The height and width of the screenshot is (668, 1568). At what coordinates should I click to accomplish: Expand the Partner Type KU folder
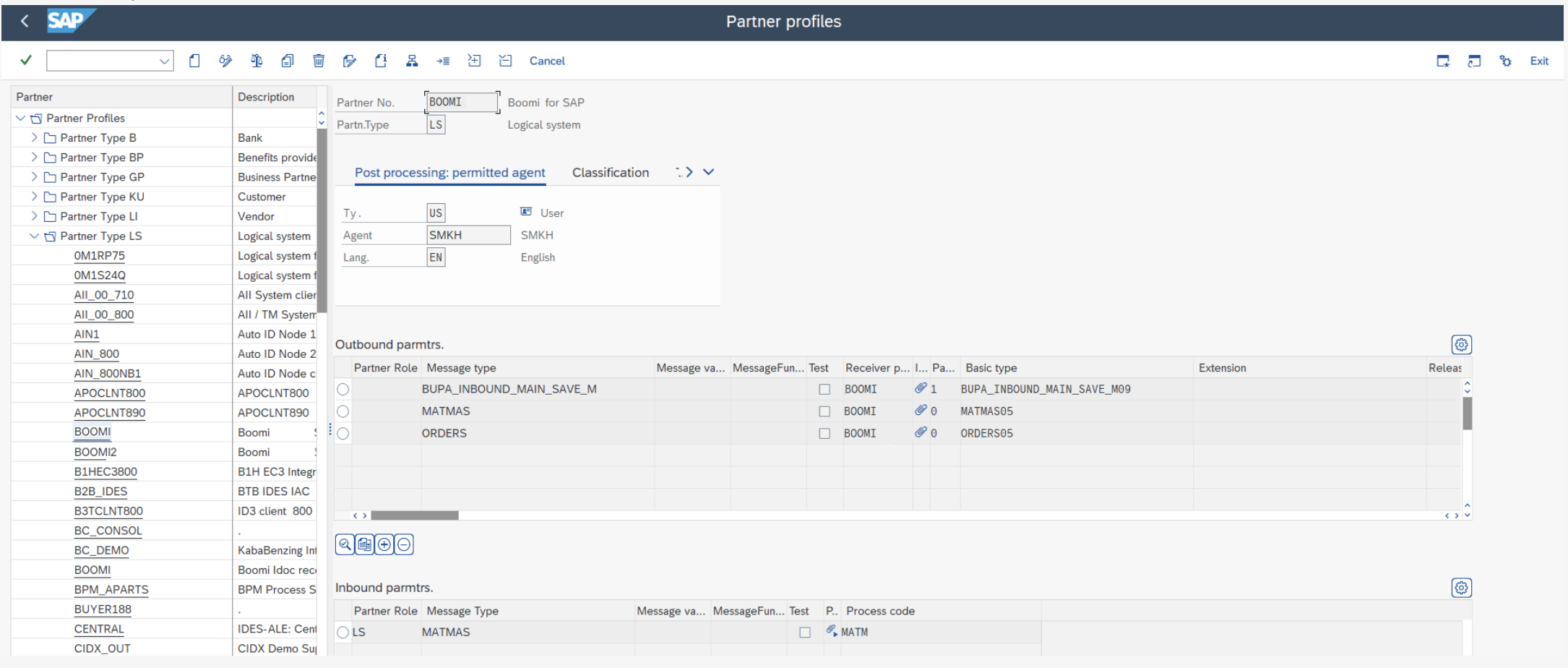(x=34, y=197)
